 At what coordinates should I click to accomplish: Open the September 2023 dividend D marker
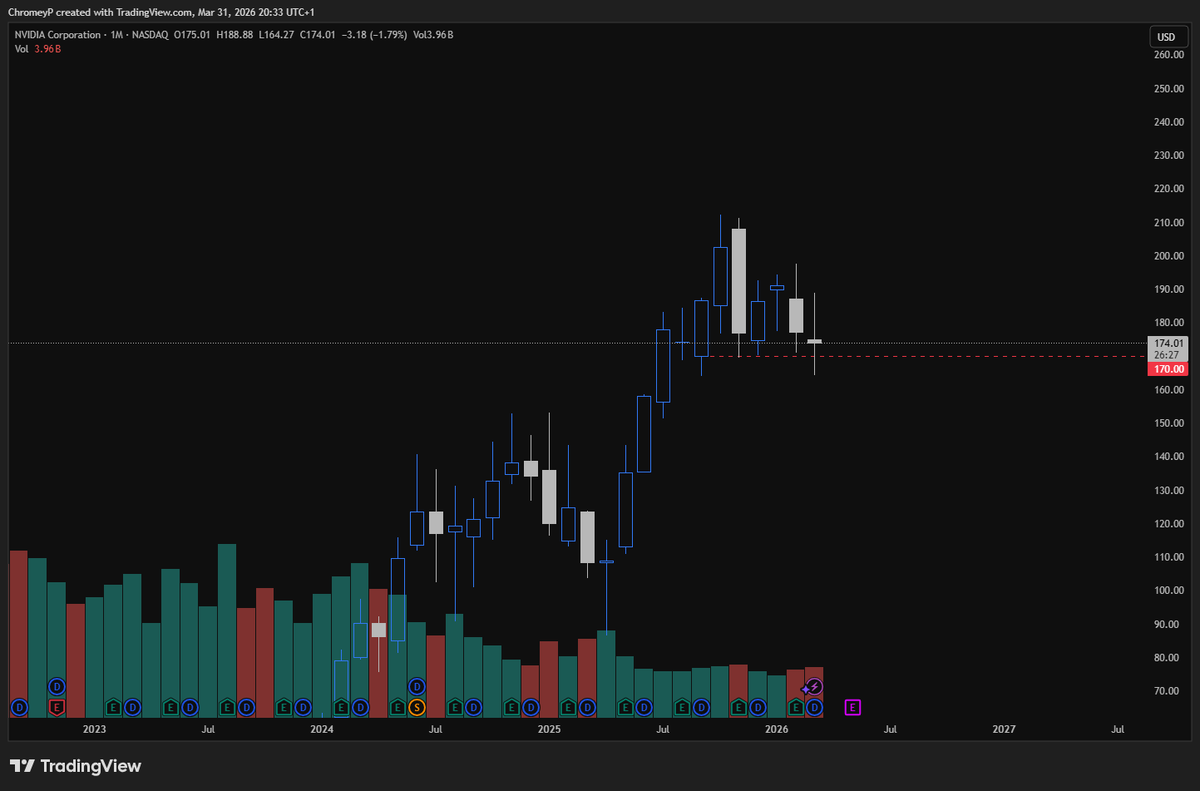(x=246, y=707)
